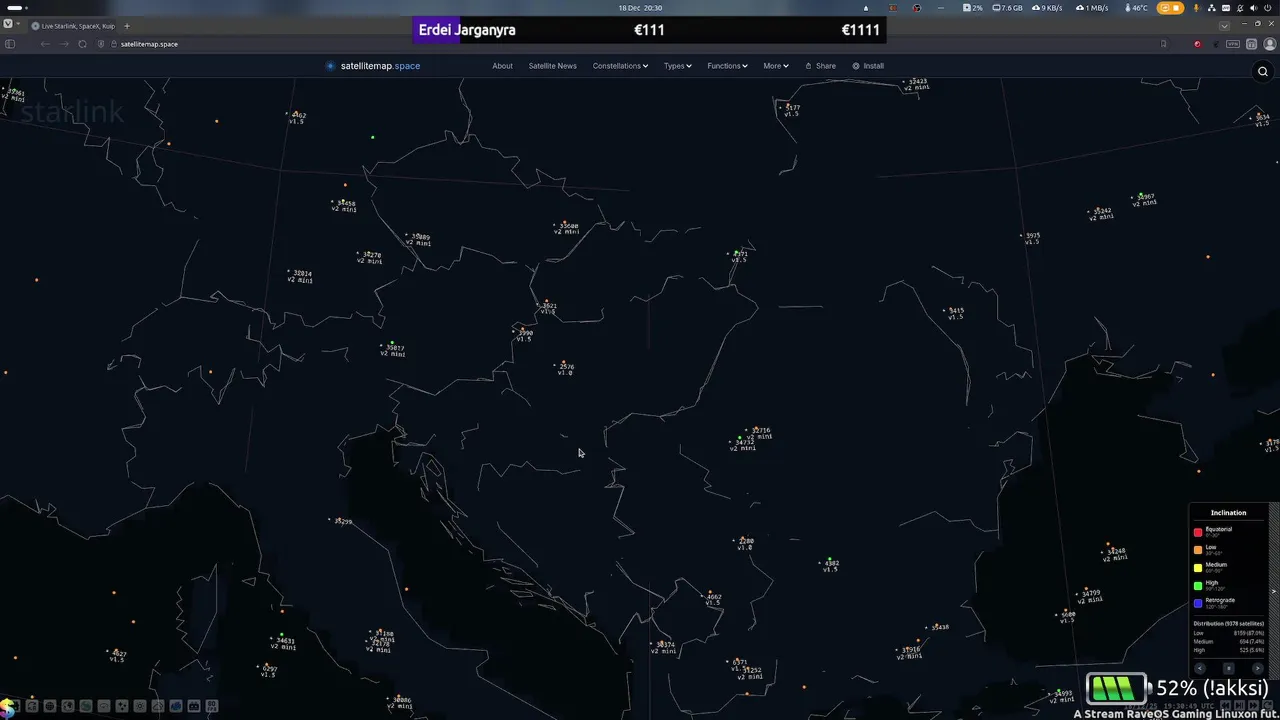The width and height of the screenshot is (1280, 720).
Task: Open the tab list dropdown arrow
Action: [x=1224, y=26]
